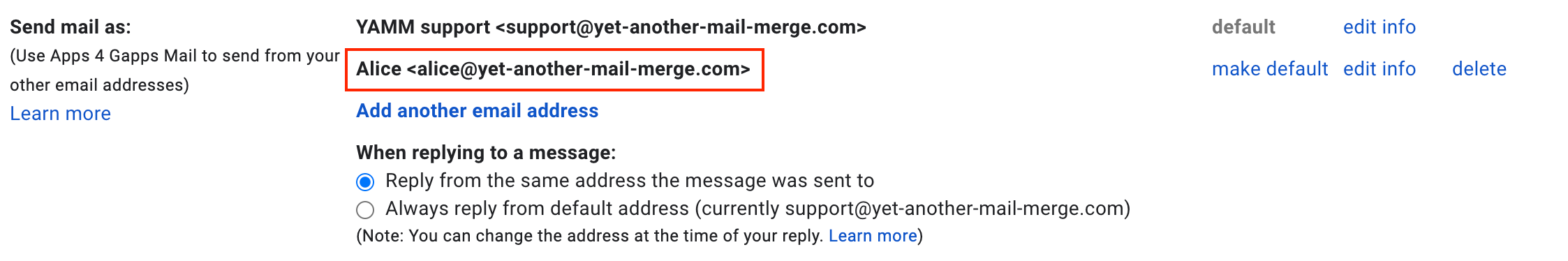
Task: Open Learn more link in reply note
Action: tap(873, 236)
